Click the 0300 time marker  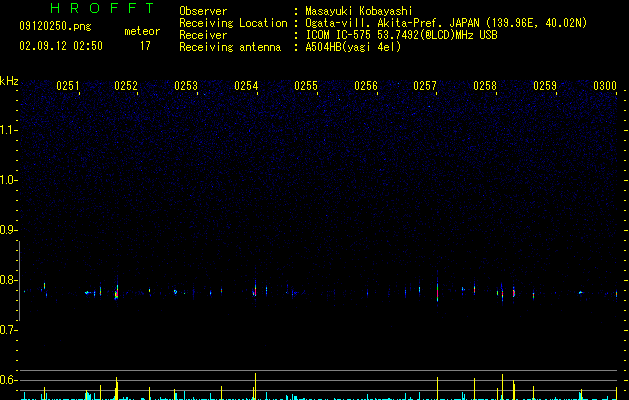tap(605, 86)
